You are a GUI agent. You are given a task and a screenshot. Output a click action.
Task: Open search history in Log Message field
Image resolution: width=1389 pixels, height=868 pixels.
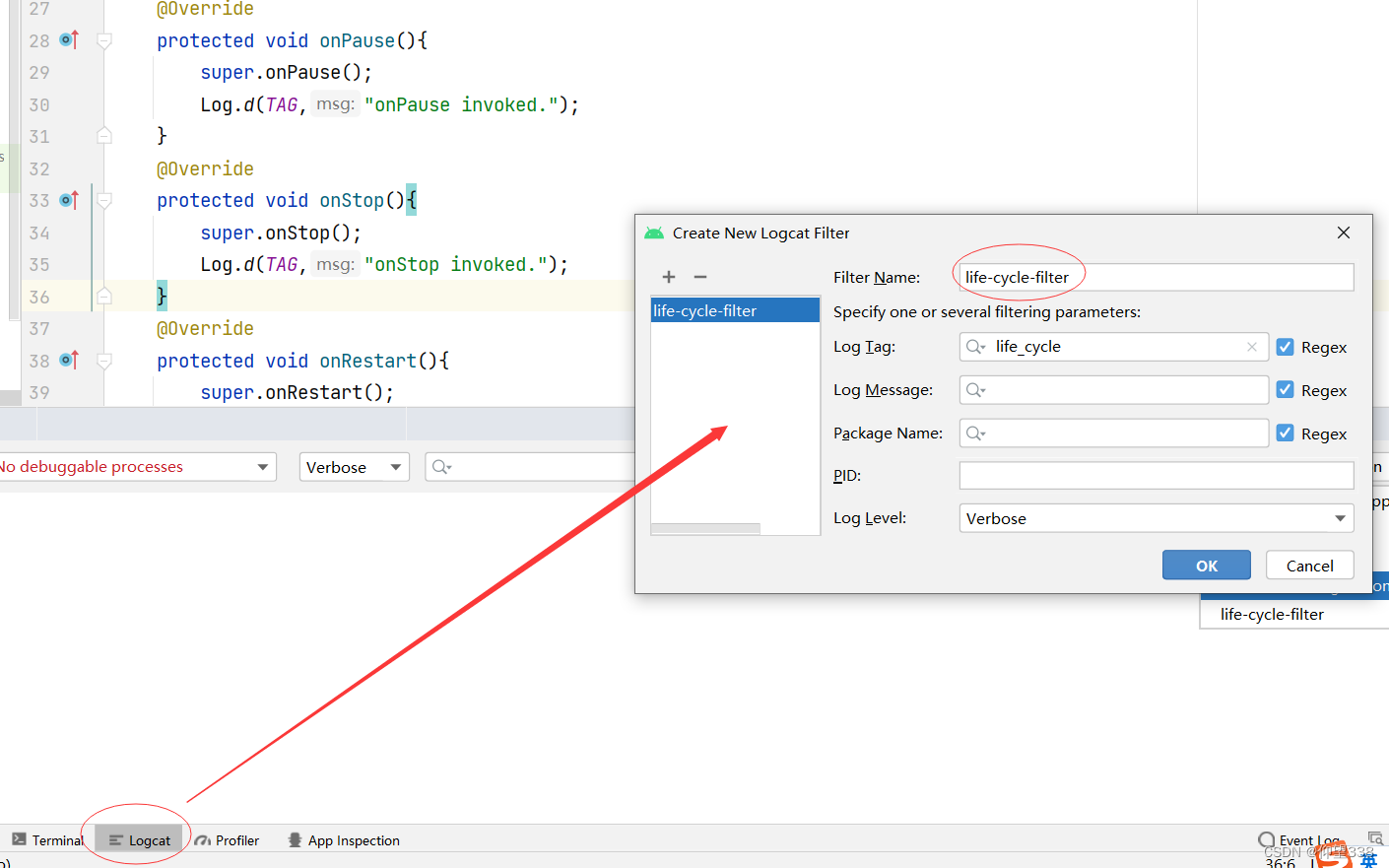pos(976,390)
